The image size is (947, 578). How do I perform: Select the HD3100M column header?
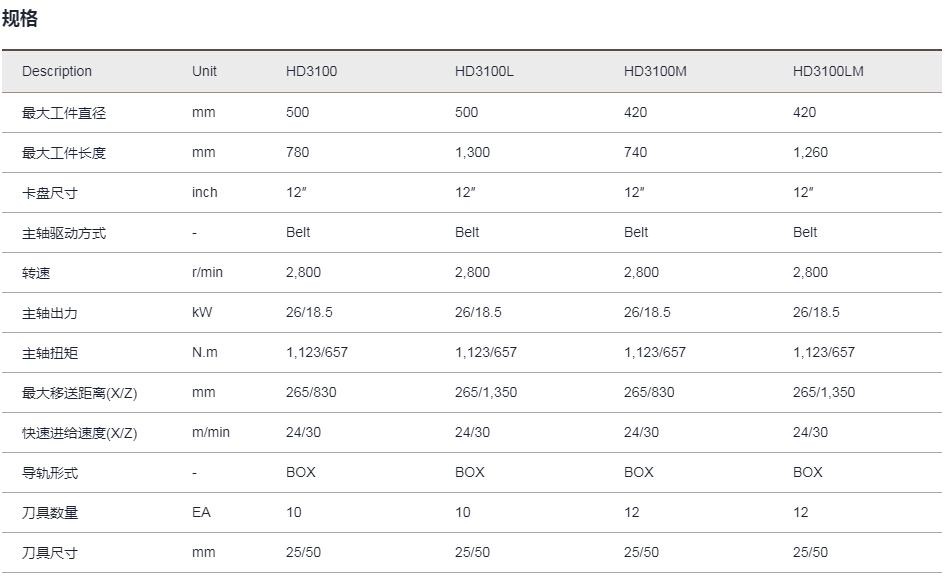click(x=655, y=71)
